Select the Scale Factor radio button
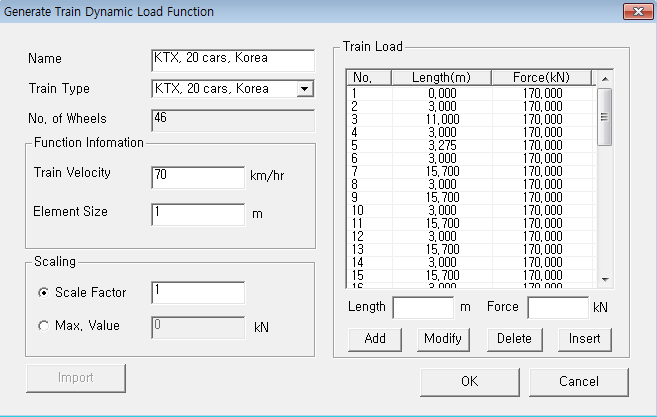 44,293
